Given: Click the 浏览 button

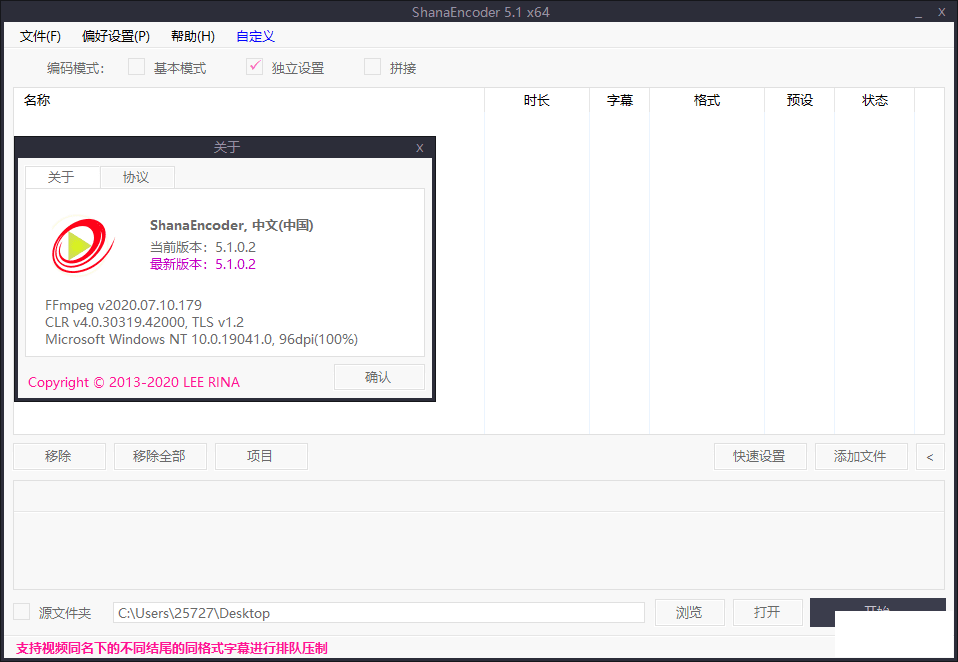Looking at the screenshot, I should (x=690, y=612).
